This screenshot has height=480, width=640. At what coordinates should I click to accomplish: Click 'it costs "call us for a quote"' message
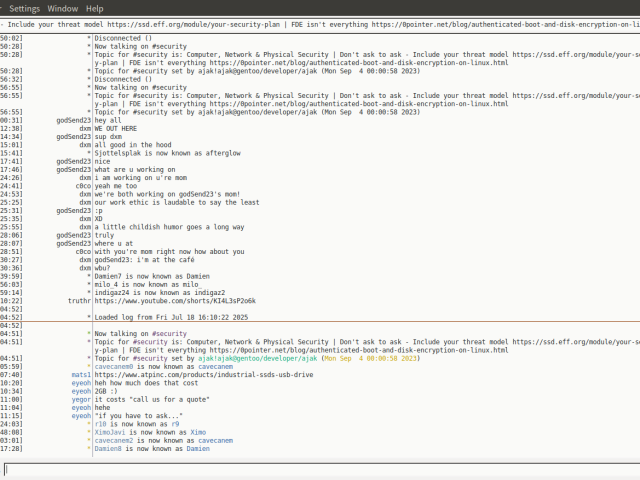point(152,399)
